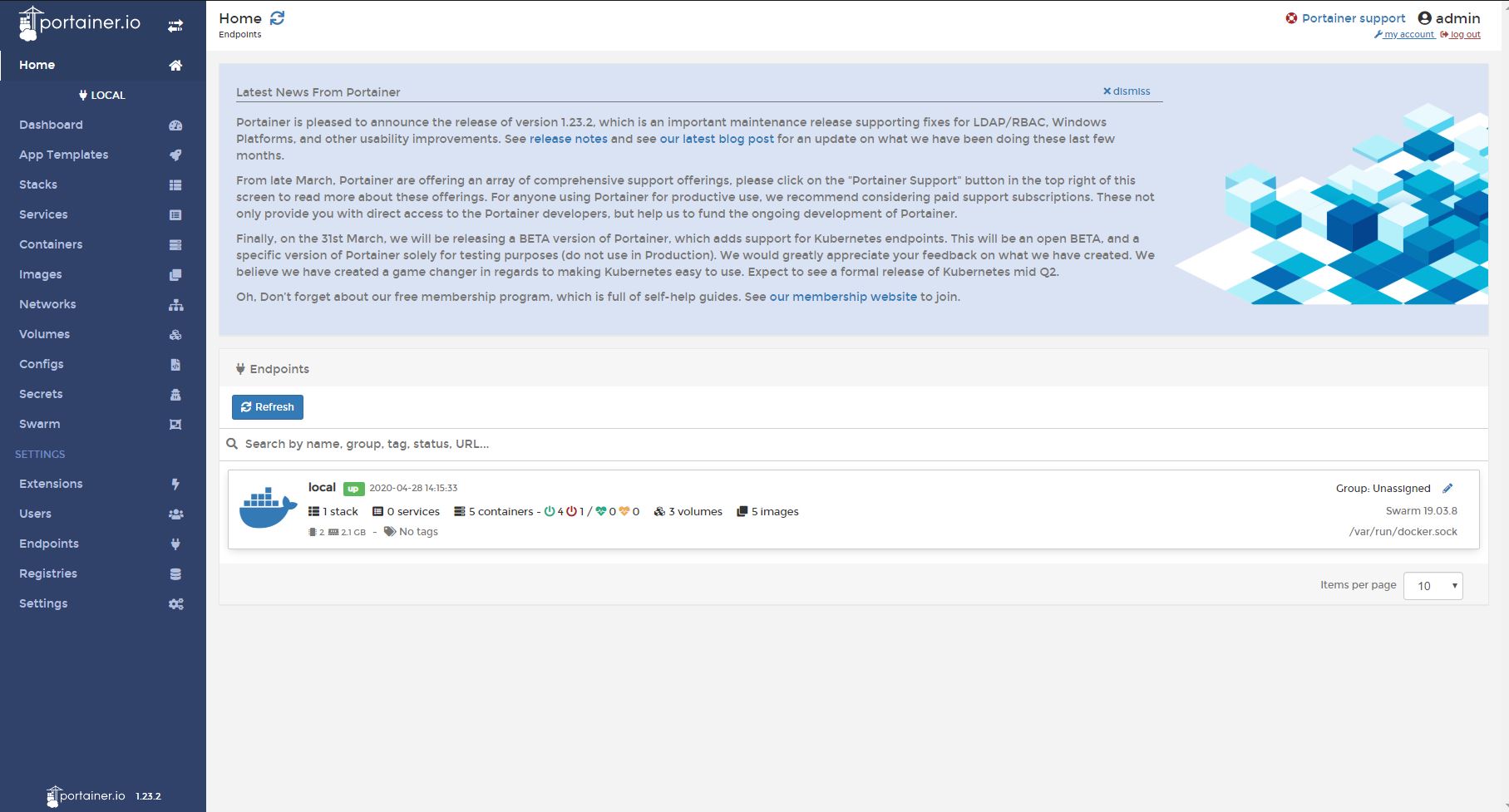The height and width of the screenshot is (812, 1509).
Task: Click the Images clone icon in sidebar
Action: point(175,274)
